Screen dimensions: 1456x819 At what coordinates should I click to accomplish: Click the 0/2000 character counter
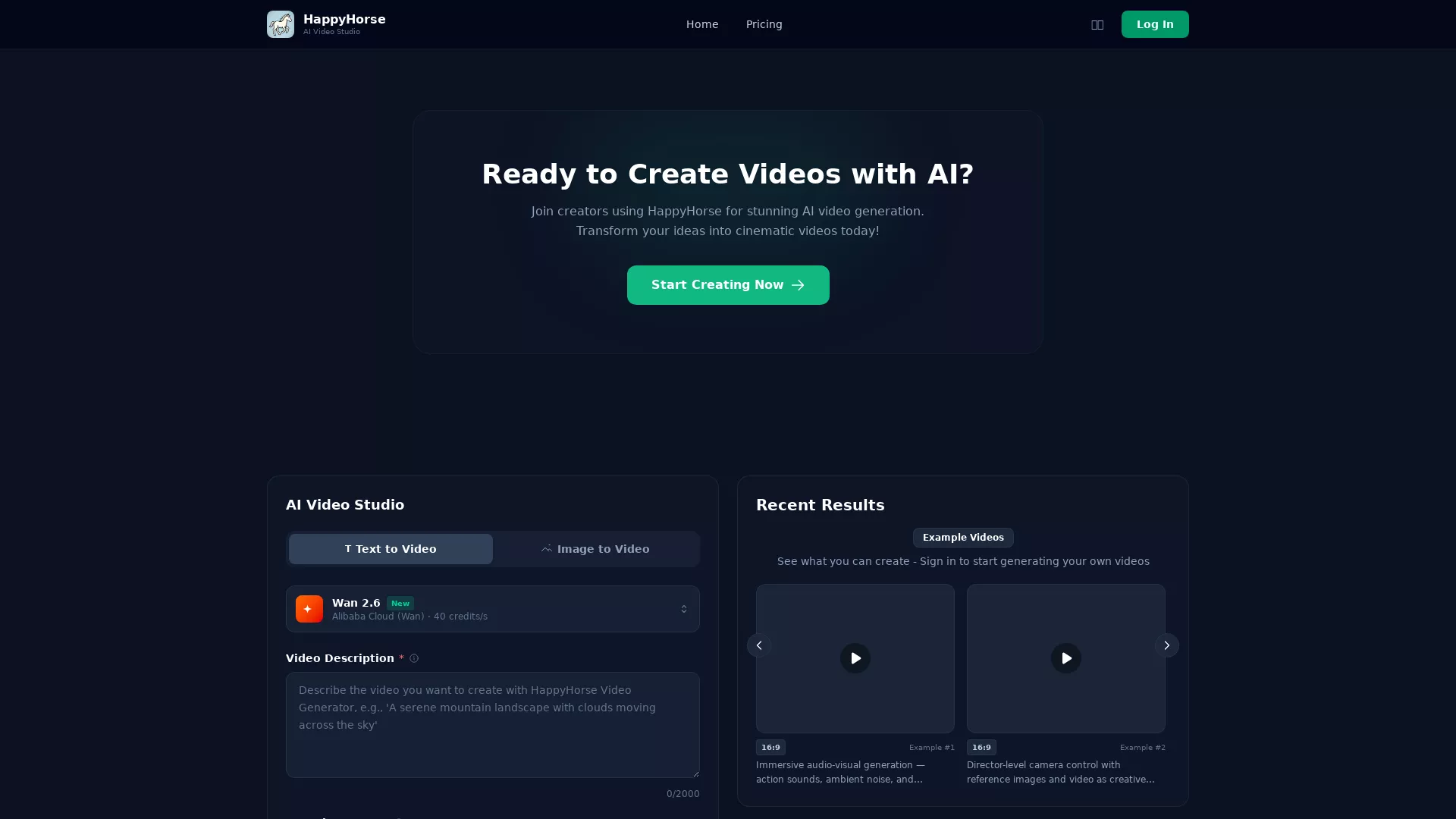pyautogui.click(x=682, y=793)
